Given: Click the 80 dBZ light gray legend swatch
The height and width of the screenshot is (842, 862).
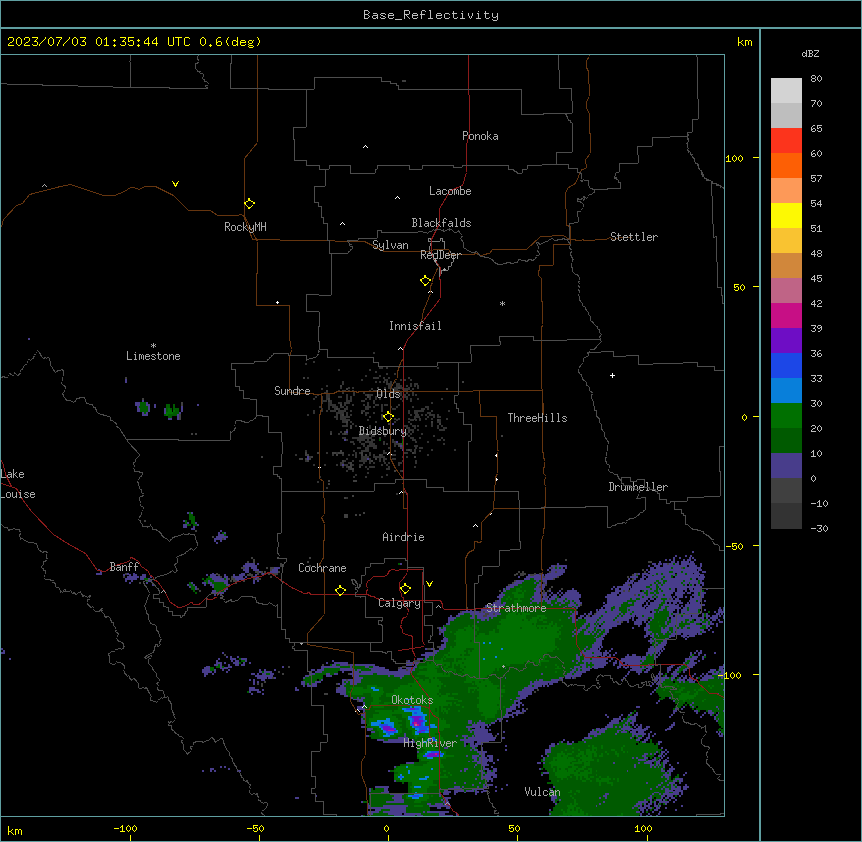Looking at the screenshot, I should (x=786, y=90).
